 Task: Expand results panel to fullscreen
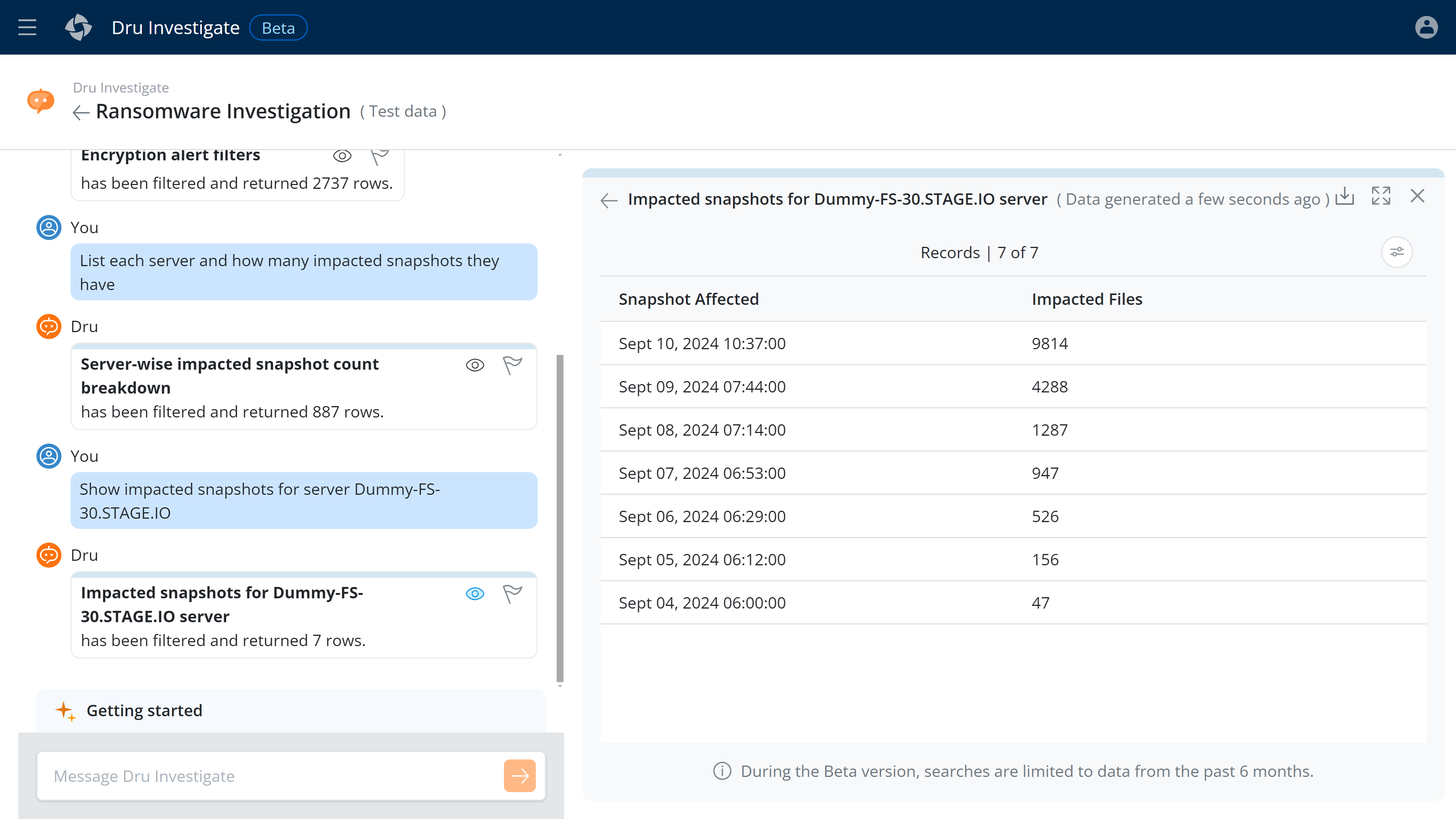click(x=1381, y=196)
